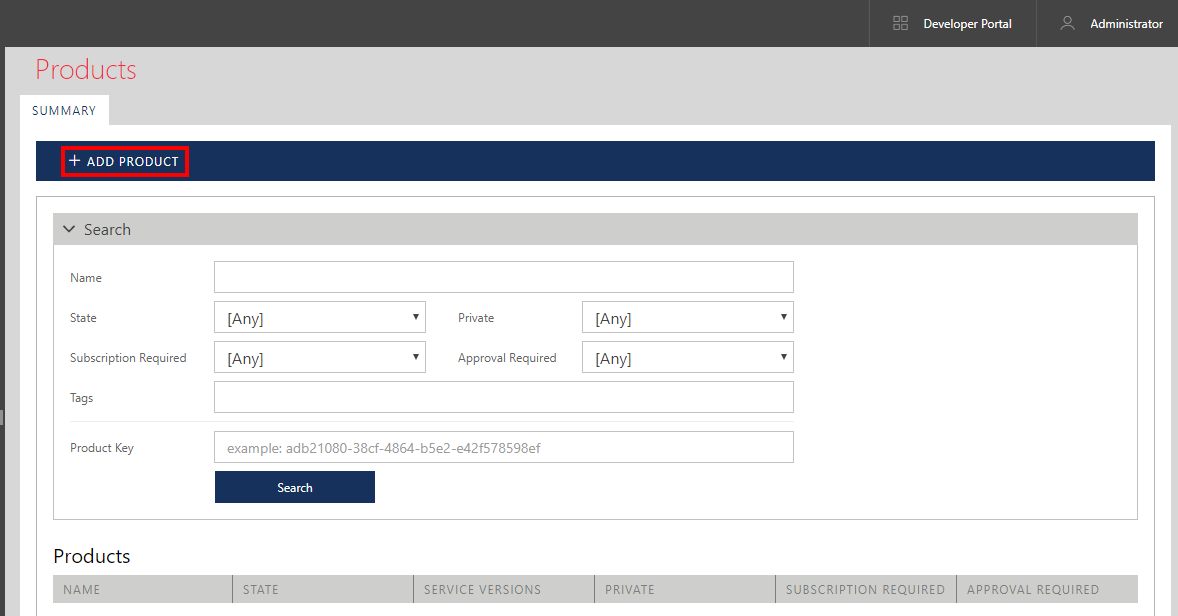Open the Subscription Required dropdown

coord(320,357)
